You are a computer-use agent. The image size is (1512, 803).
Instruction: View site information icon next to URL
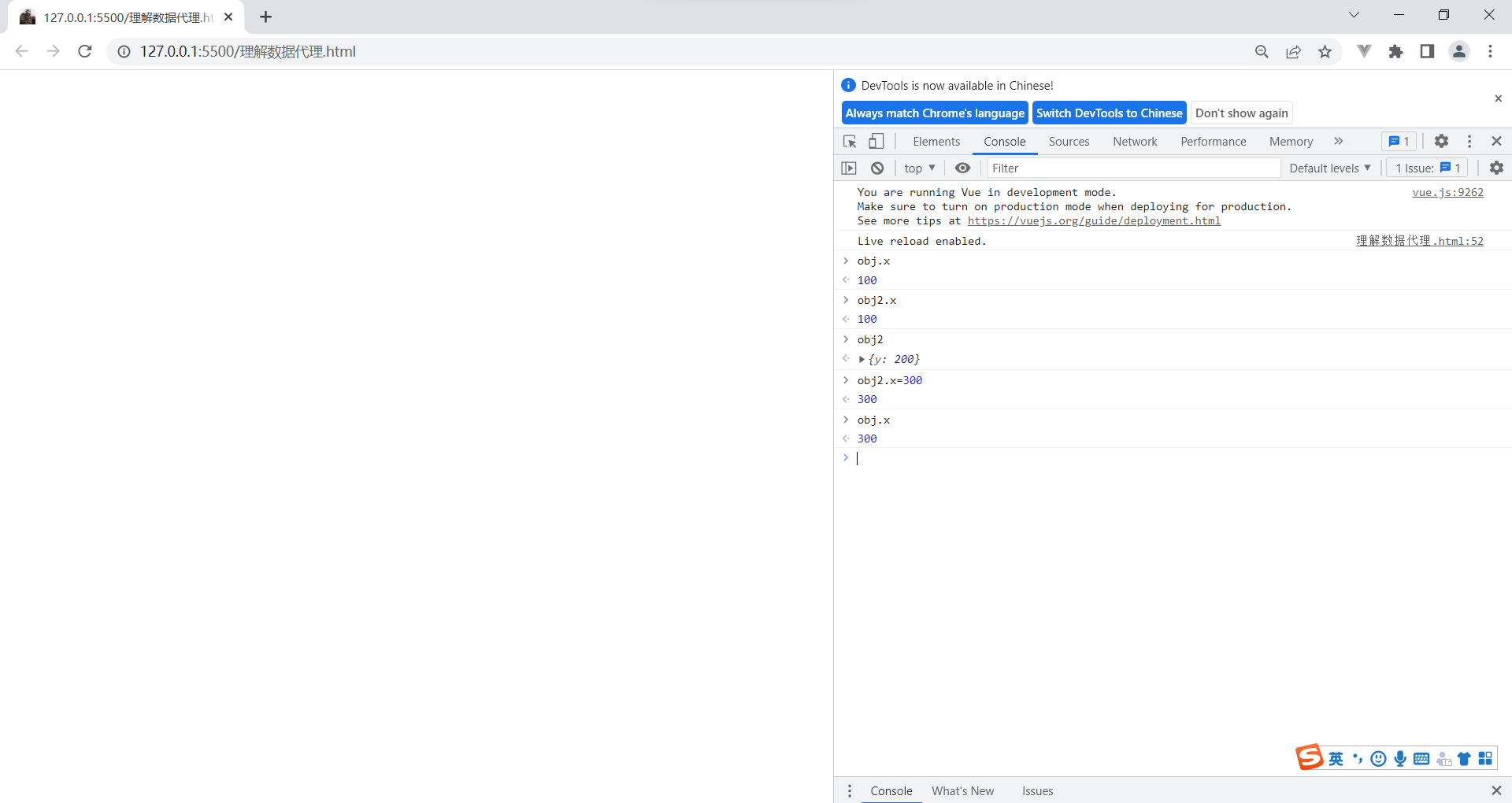click(124, 51)
